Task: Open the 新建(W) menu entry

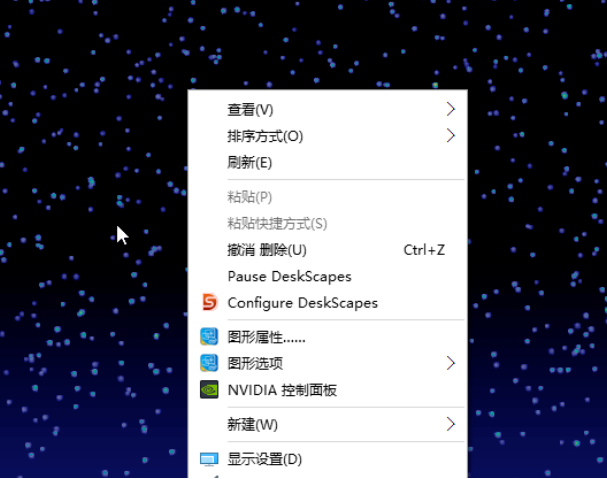Action: (x=253, y=424)
